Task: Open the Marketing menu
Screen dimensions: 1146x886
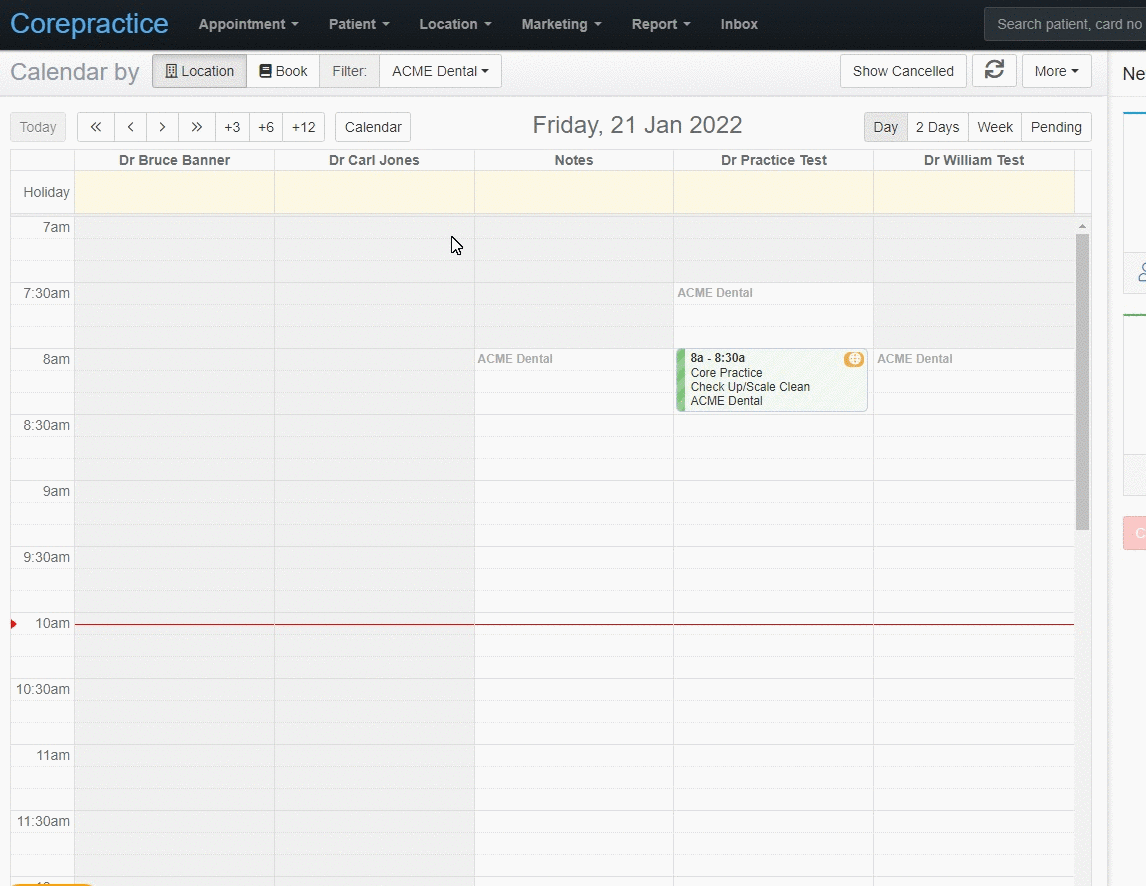Action: click(x=561, y=24)
